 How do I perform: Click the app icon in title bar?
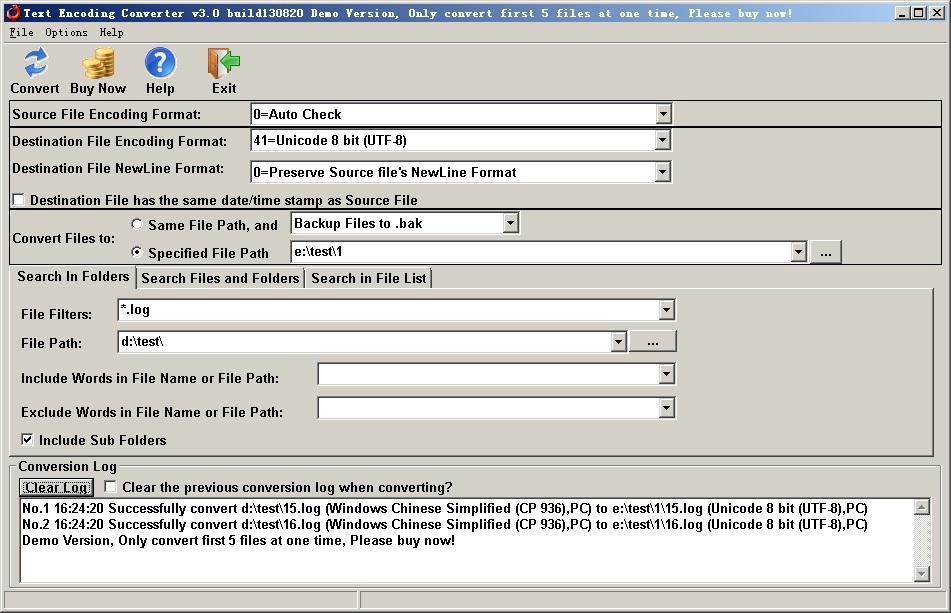pyautogui.click(x=13, y=13)
